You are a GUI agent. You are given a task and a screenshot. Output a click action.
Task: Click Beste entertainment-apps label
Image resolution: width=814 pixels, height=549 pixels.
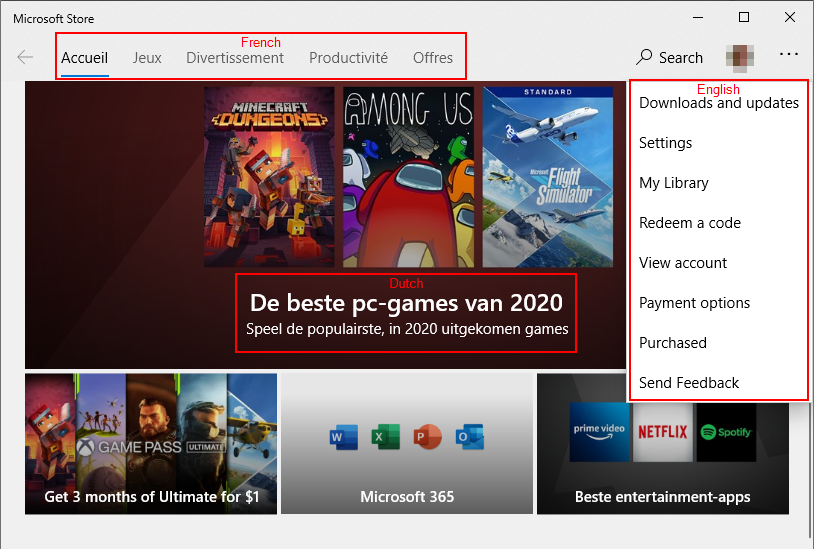click(x=662, y=497)
